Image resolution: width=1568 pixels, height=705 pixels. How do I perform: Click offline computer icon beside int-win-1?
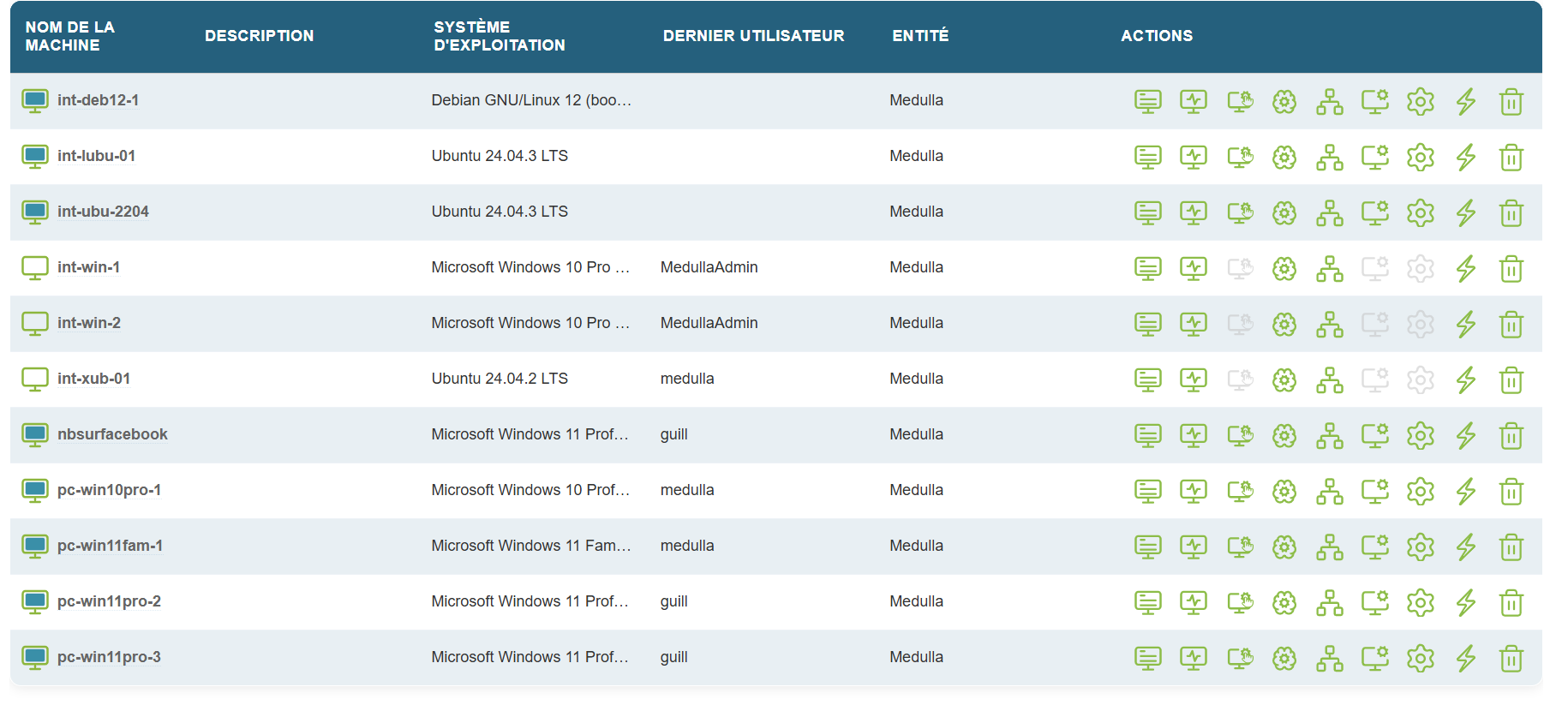35,268
